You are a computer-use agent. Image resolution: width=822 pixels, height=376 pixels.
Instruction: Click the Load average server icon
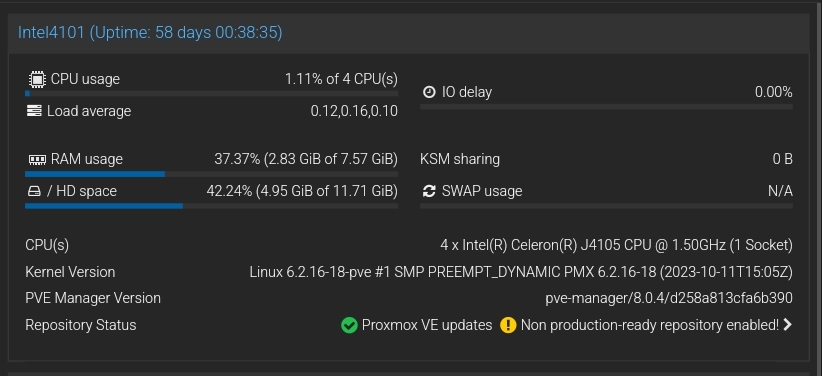click(34, 111)
